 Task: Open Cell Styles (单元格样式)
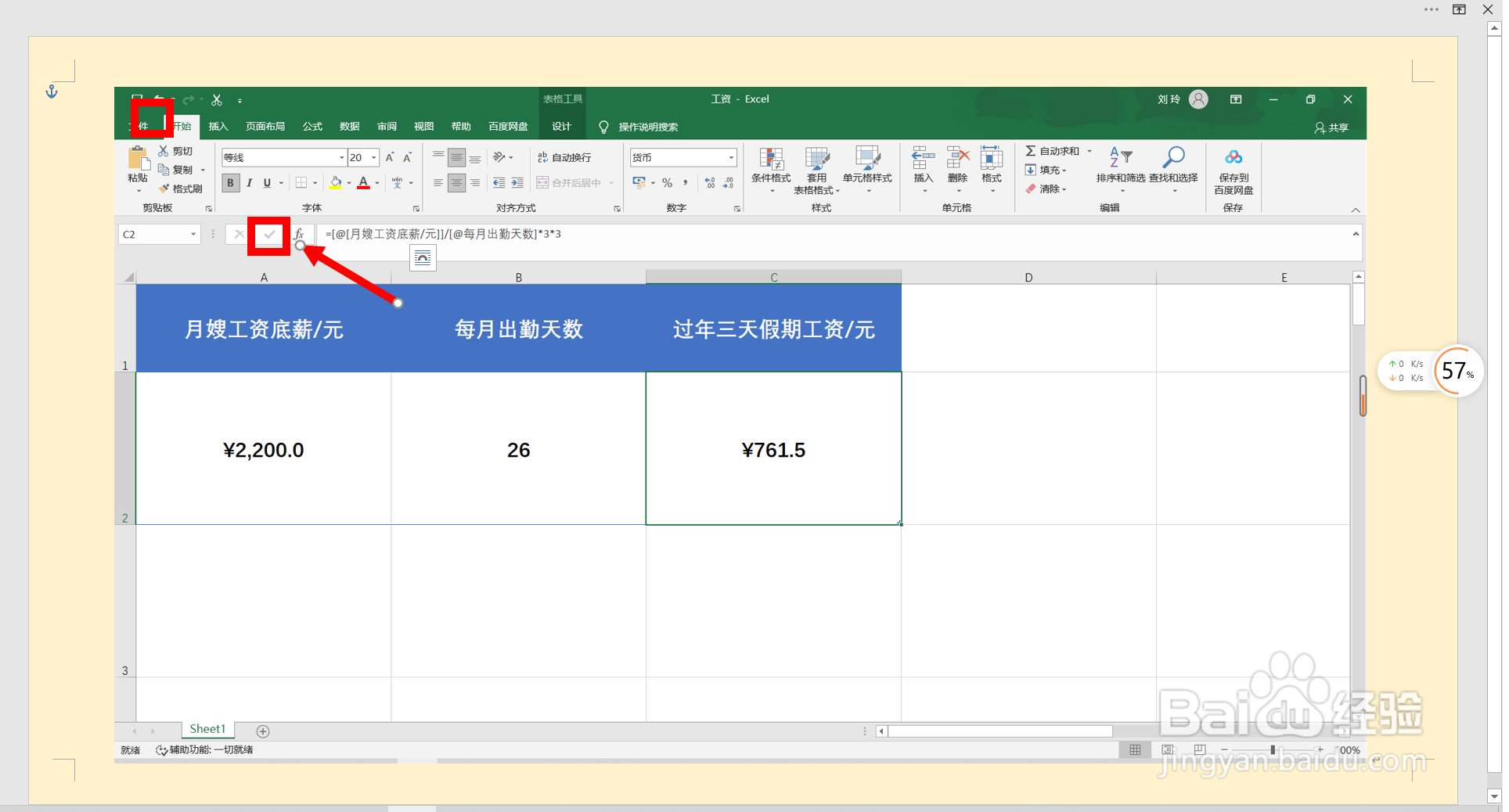click(x=867, y=170)
